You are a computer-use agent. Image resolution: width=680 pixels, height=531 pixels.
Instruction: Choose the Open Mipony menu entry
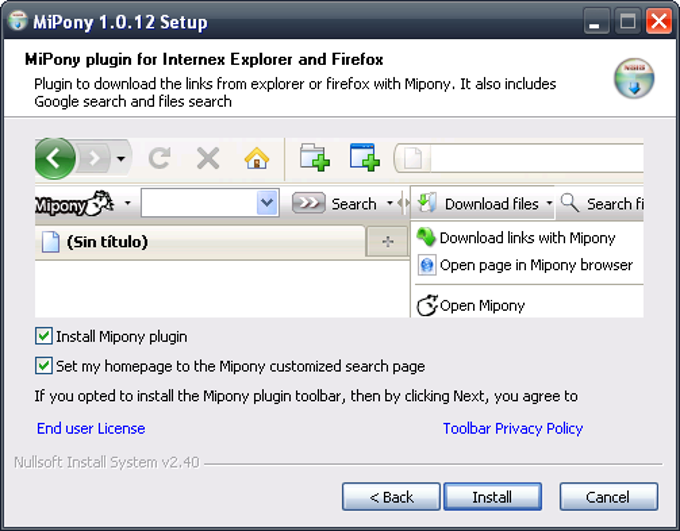coord(471,305)
